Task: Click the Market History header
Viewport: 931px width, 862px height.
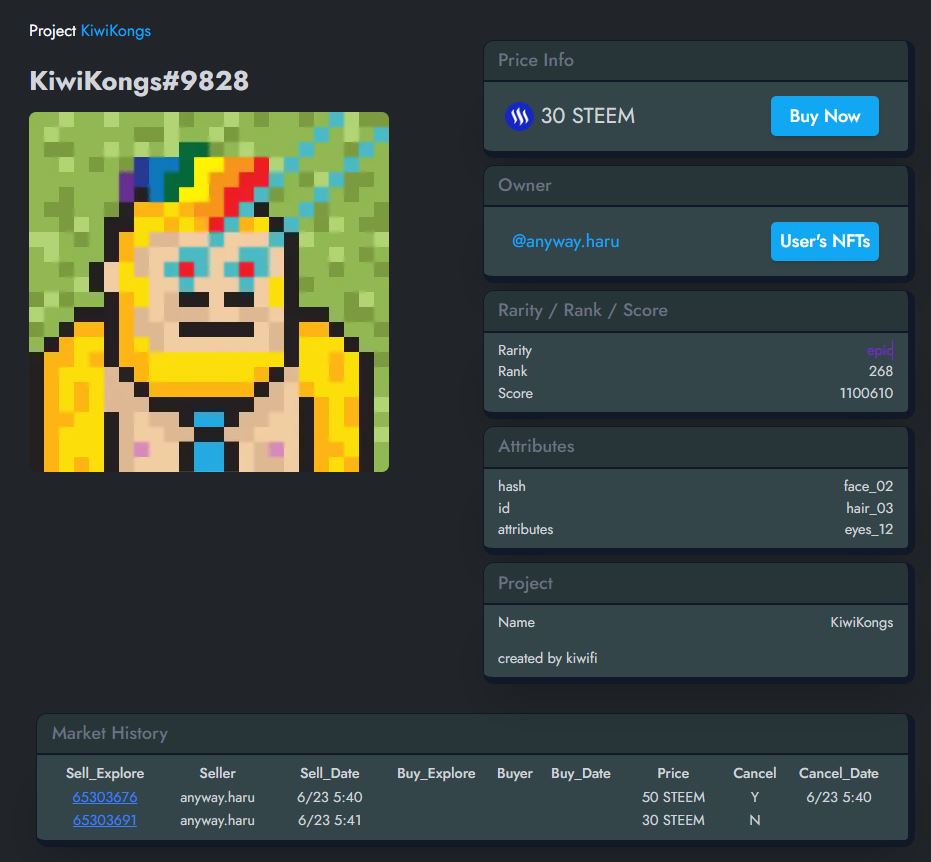Action: [x=472, y=734]
